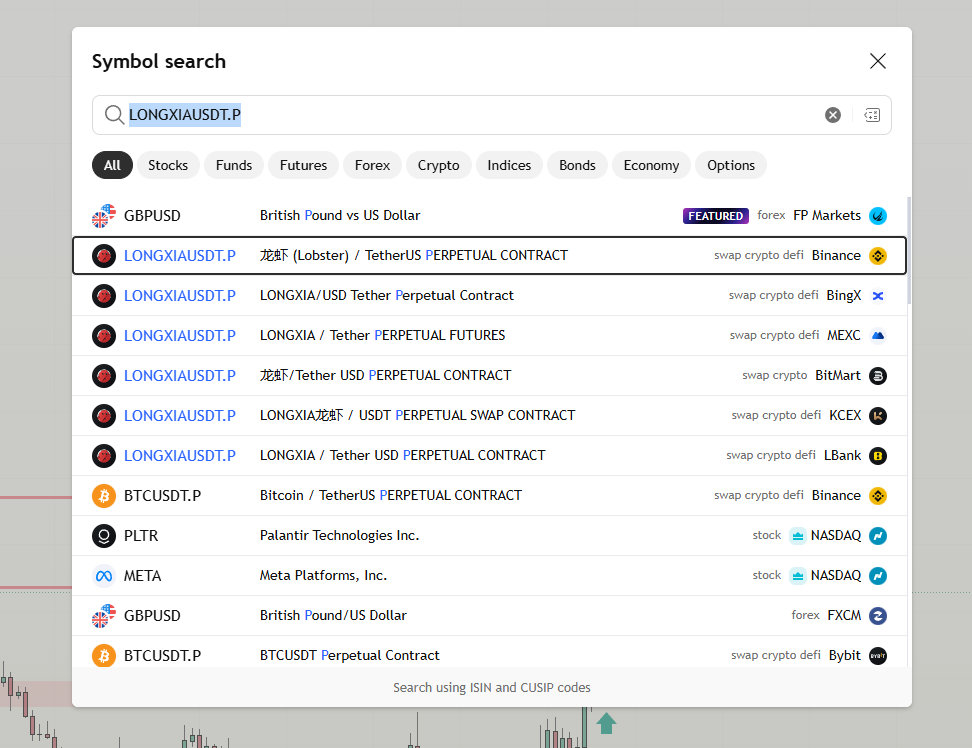Clear the search field with the X icon
Screen dimensions: 972x748
pos(833,115)
